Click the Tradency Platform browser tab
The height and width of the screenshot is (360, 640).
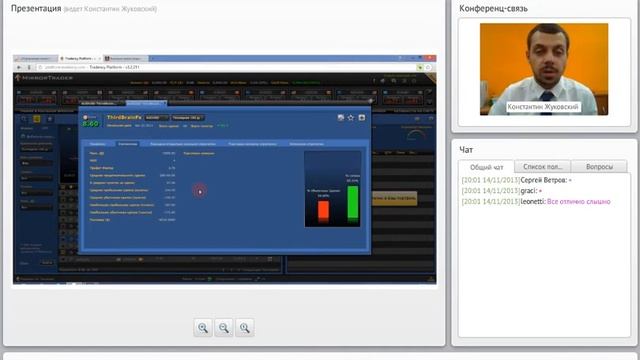(x=80, y=59)
